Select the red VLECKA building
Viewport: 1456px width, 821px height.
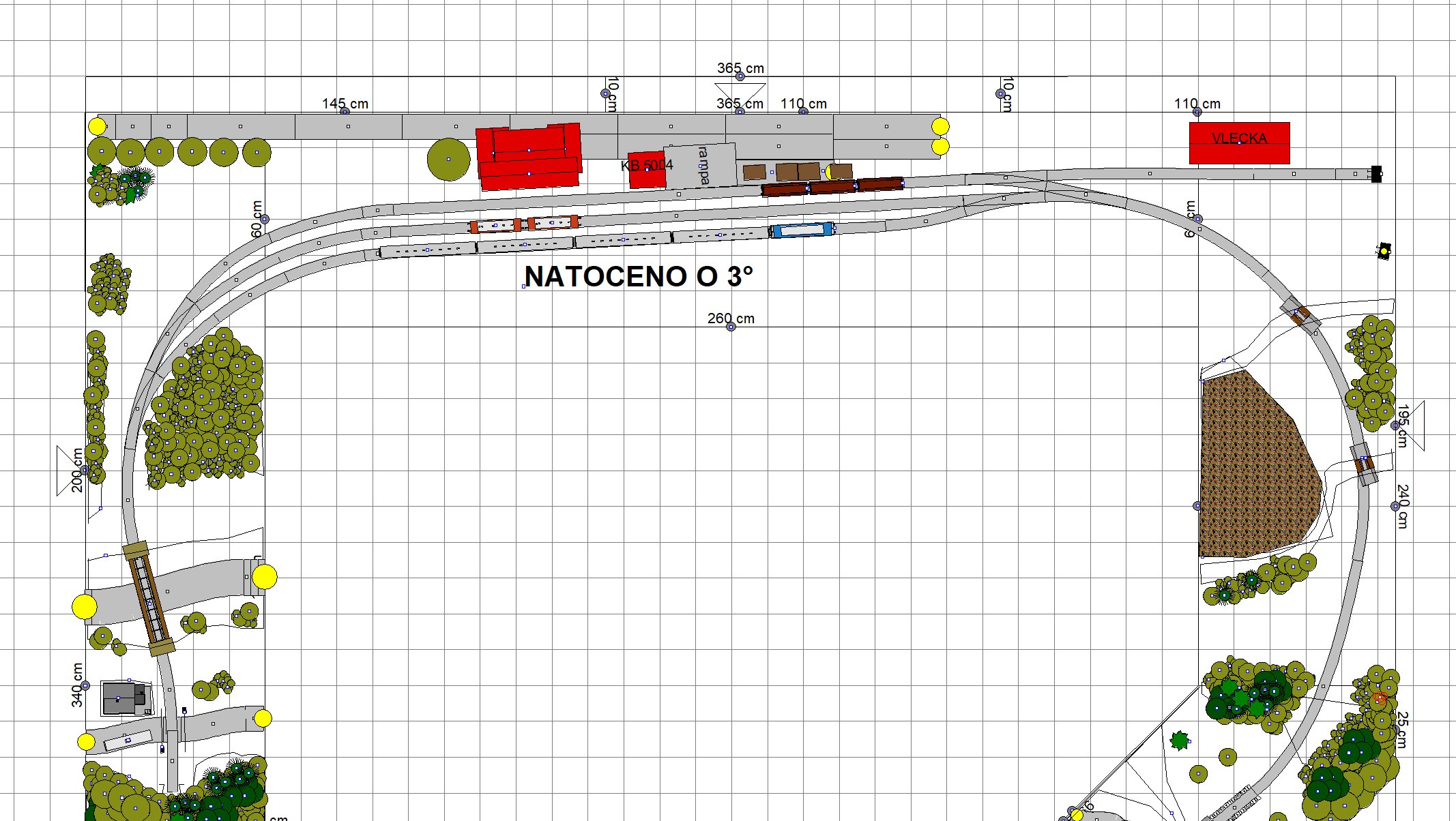[x=1239, y=143]
